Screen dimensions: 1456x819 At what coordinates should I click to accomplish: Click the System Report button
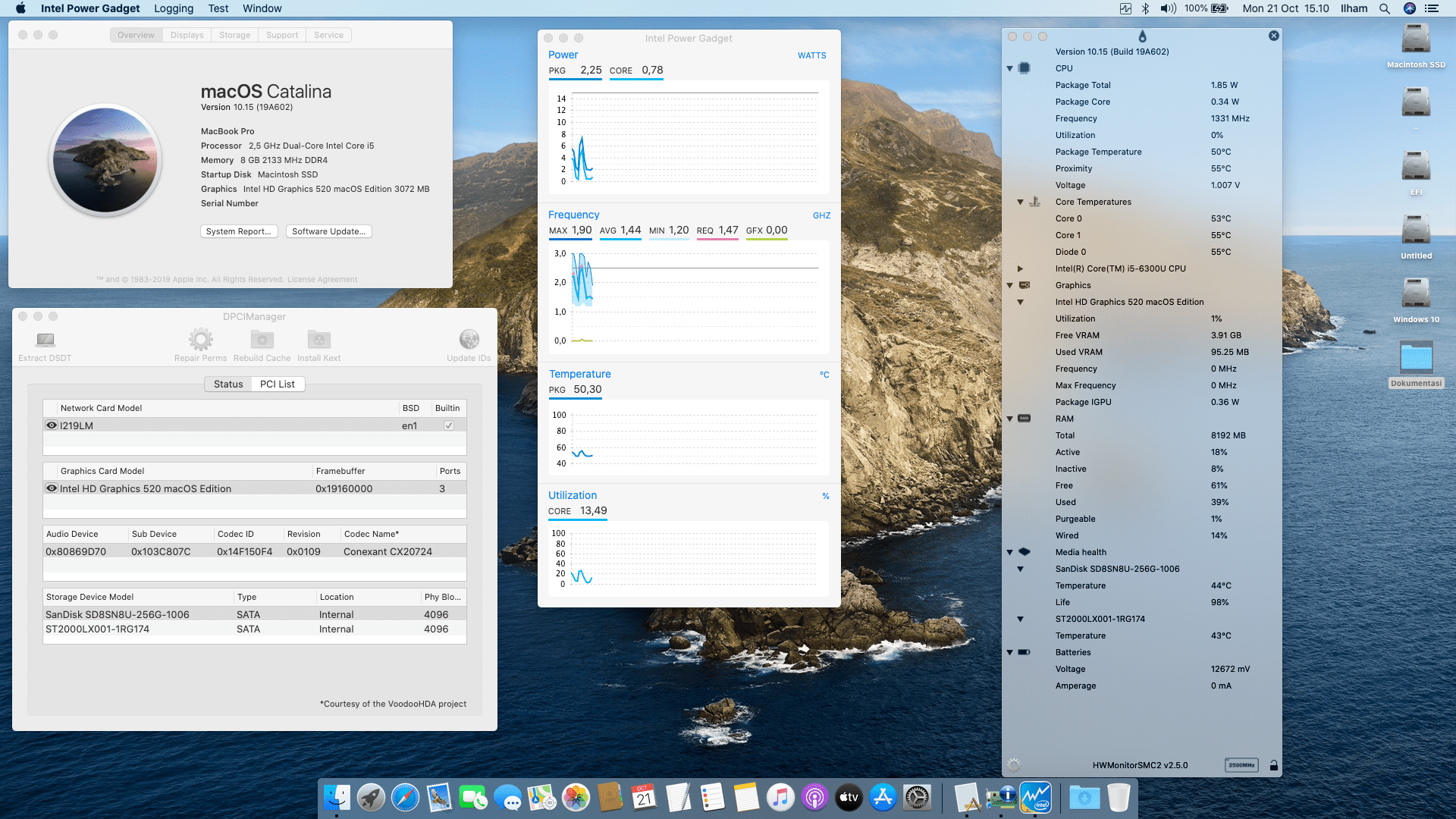(x=238, y=231)
